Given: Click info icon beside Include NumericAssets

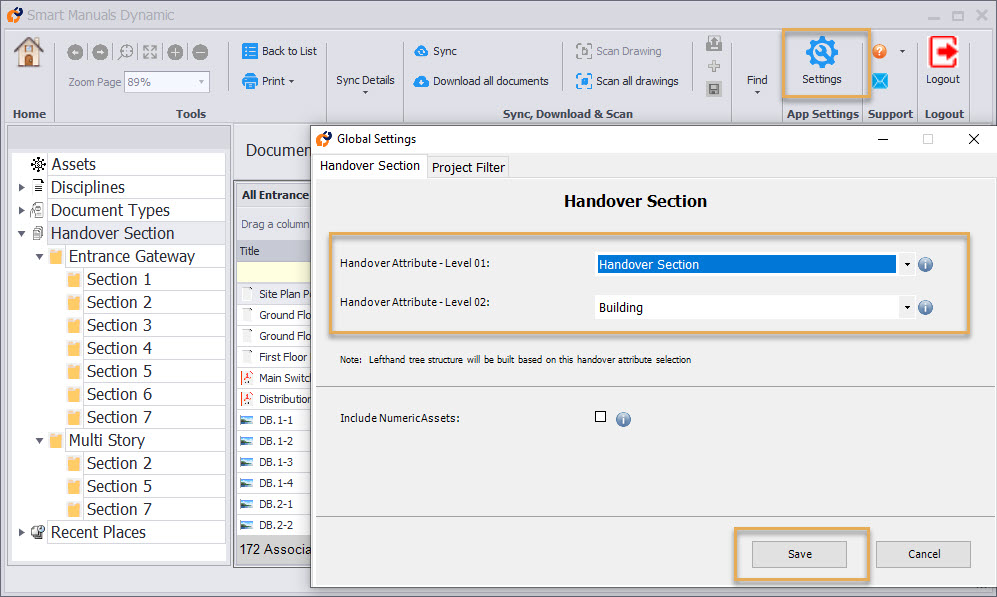Looking at the screenshot, I should 623,419.
